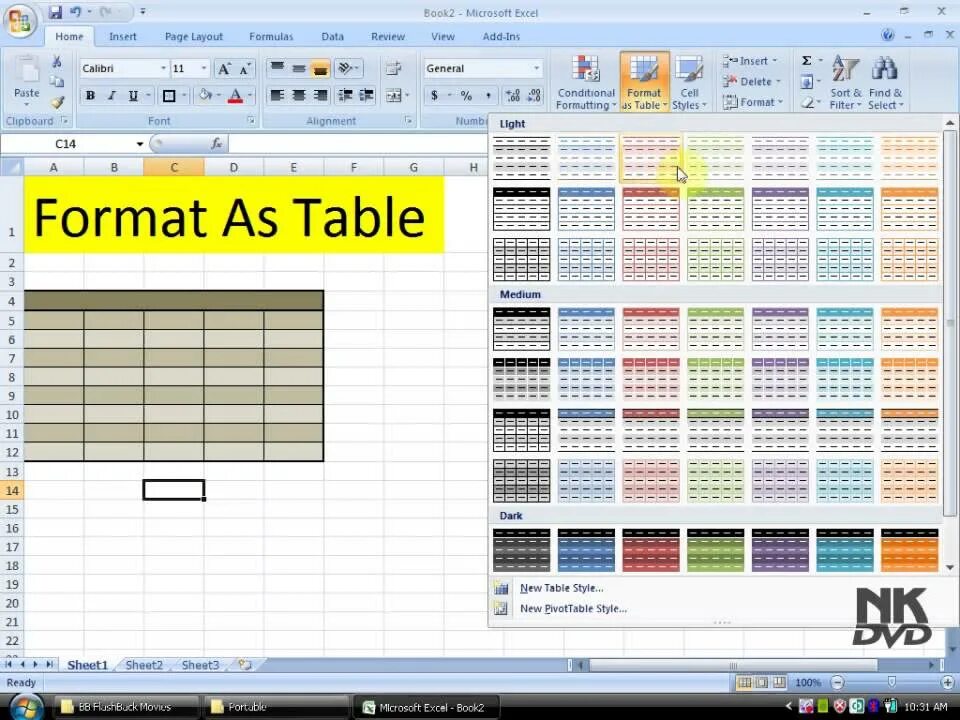Increase font size with Grow Font
The width and height of the screenshot is (960, 720).
(224, 69)
